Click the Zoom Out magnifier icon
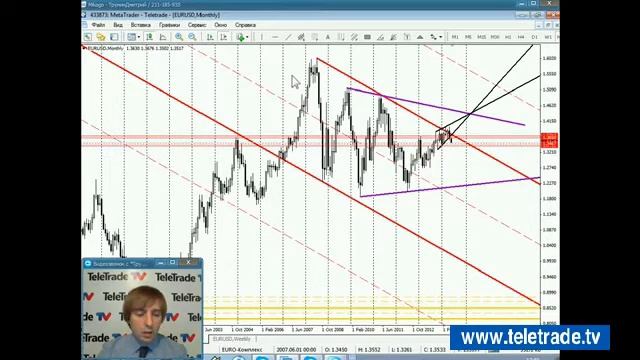Image resolution: width=640 pixels, height=360 pixels. click(x=192, y=37)
